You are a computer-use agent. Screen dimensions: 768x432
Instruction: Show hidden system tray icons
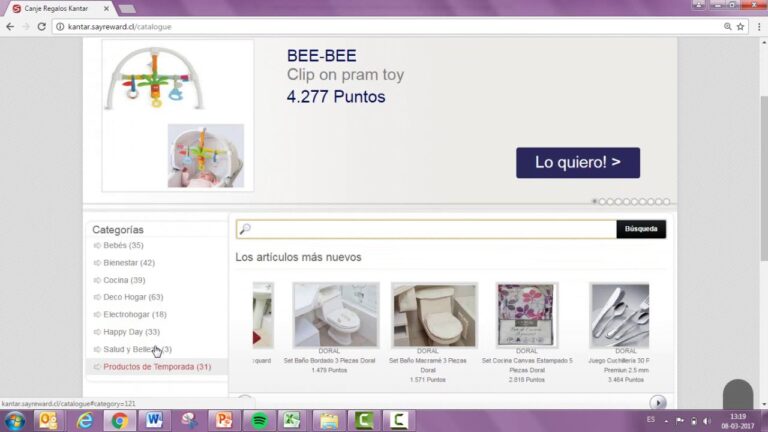click(666, 421)
